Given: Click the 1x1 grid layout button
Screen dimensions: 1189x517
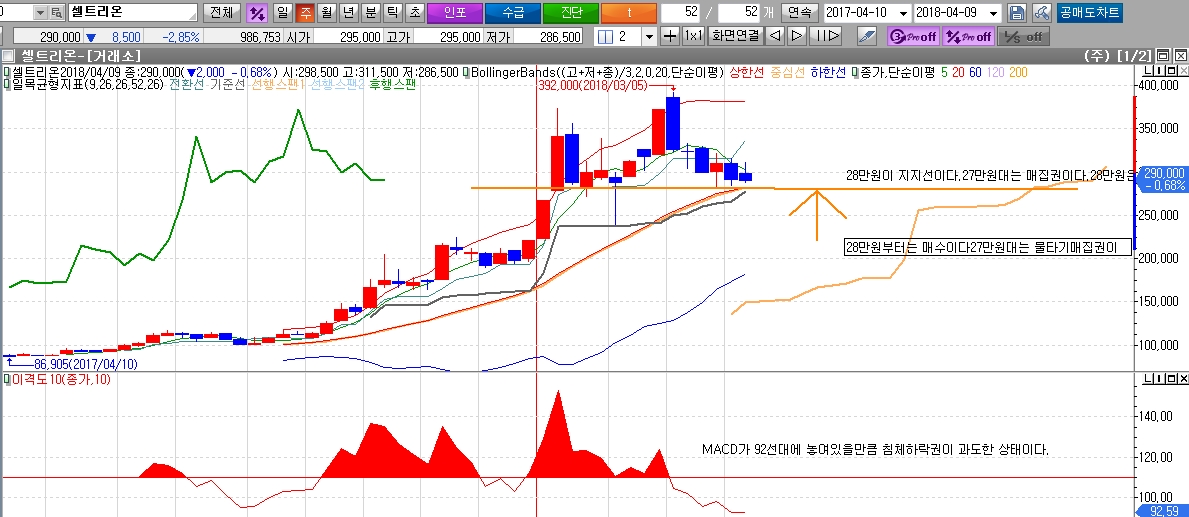Looking at the screenshot, I should (693, 36).
